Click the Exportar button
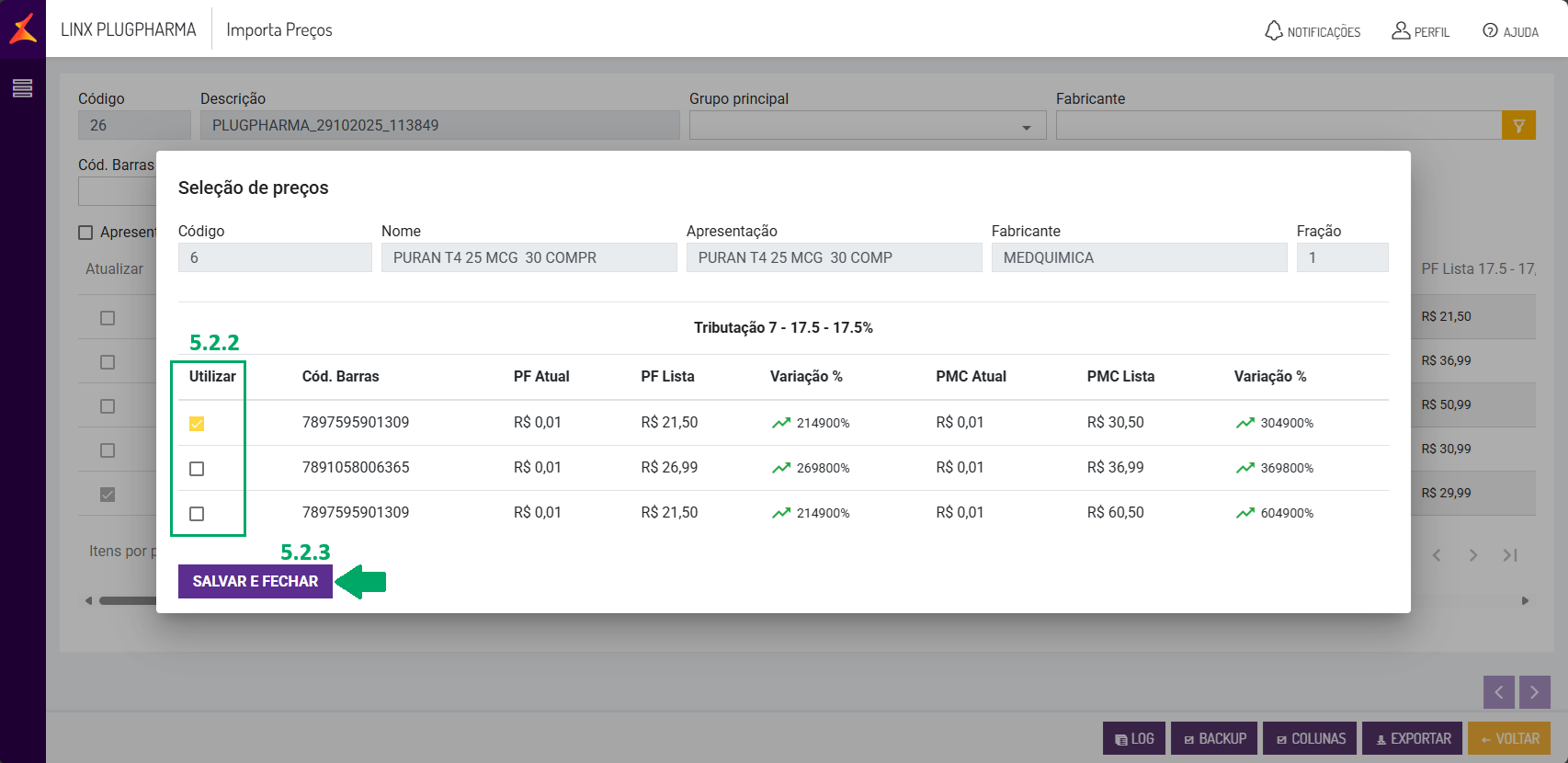 [1412, 738]
